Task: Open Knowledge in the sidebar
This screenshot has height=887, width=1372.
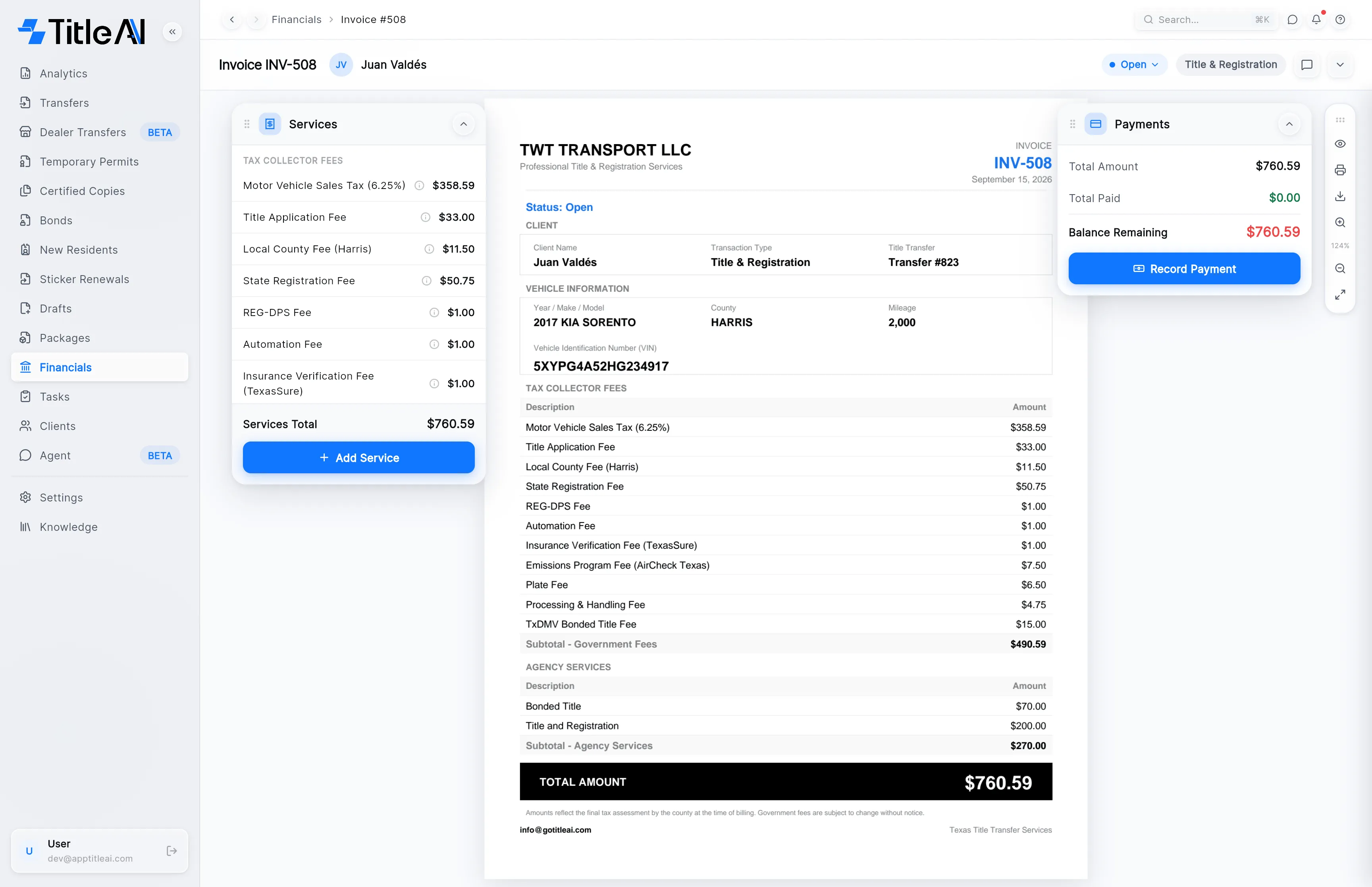Action: click(x=100, y=526)
